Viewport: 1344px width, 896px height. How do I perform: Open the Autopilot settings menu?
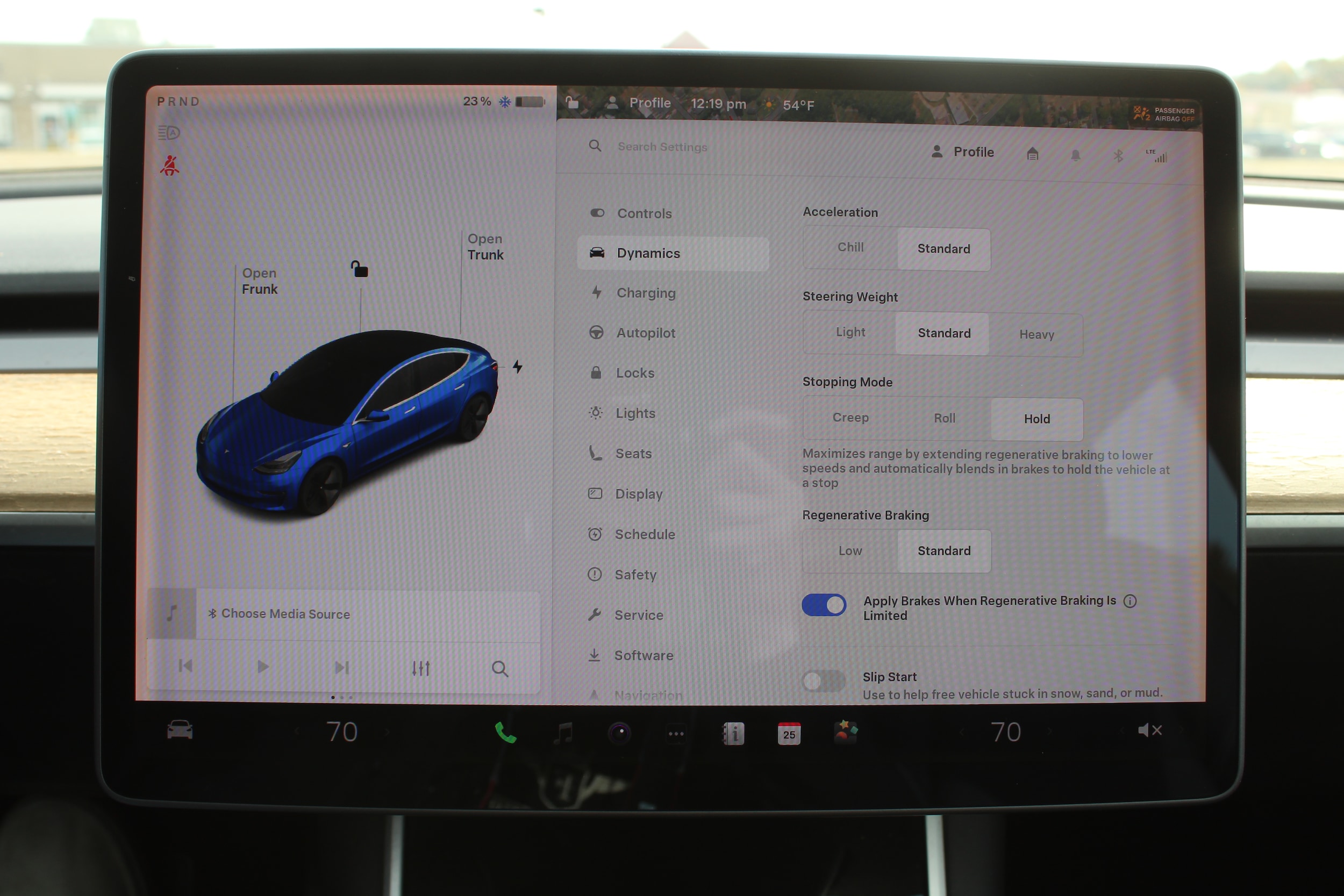[645, 333]
